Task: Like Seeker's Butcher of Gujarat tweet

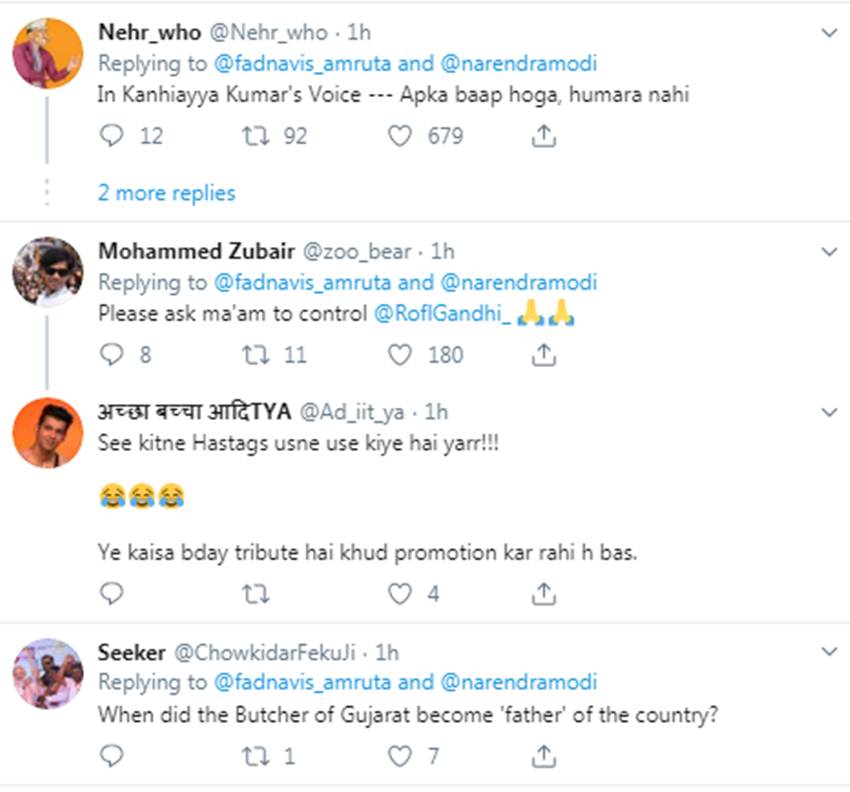Action: (400, 756)
